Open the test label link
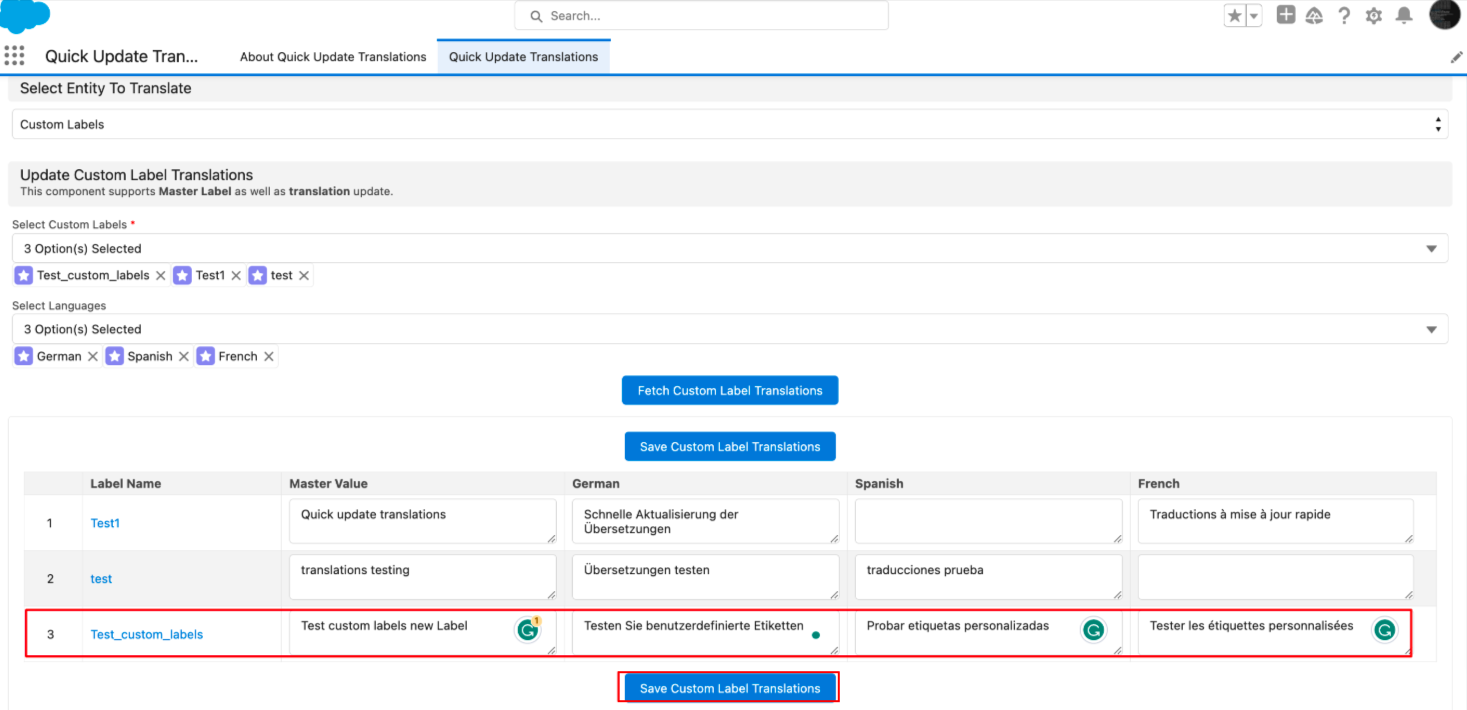1467x710 pixels. (x=101, y=579)
